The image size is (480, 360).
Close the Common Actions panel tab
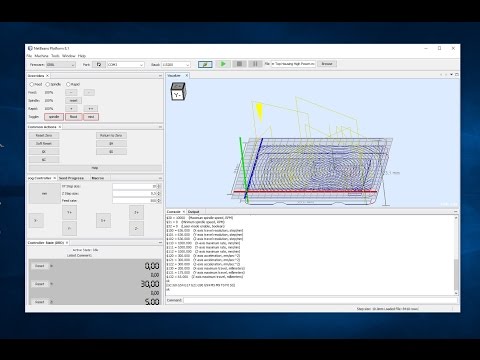(x=60, y=127)
